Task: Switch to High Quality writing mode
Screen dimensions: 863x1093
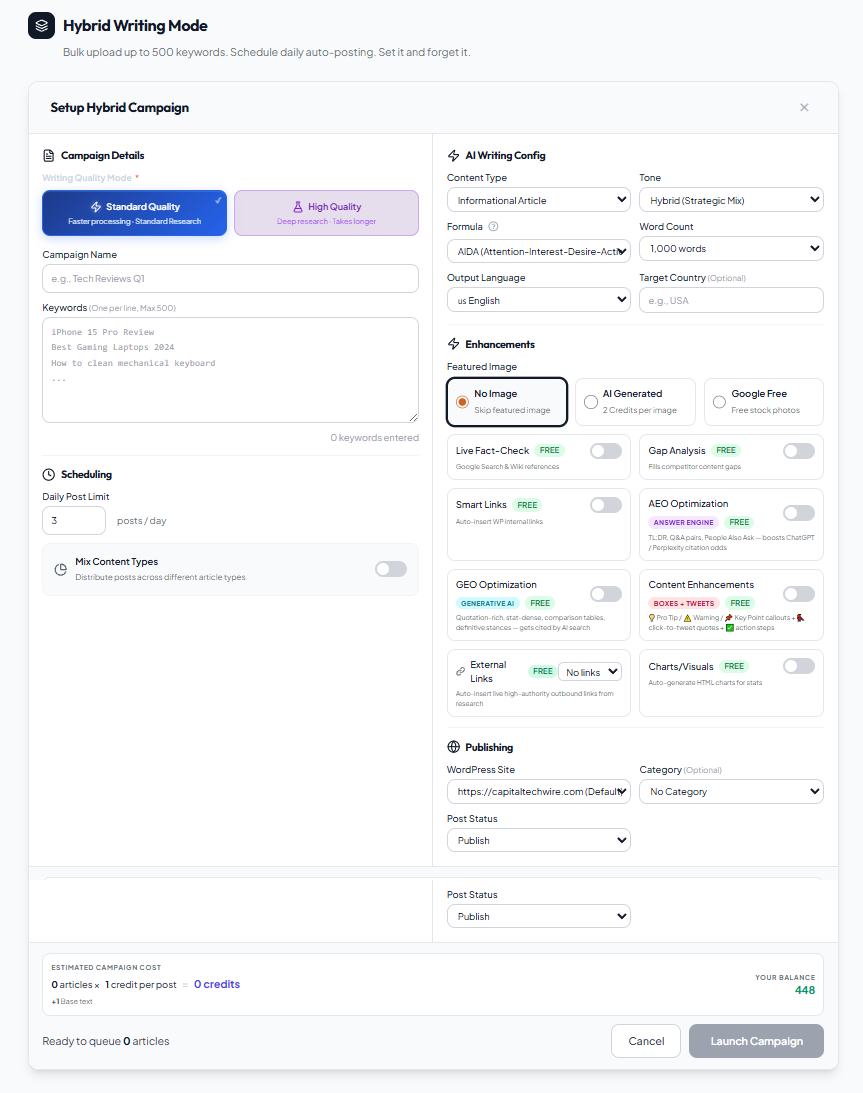Action: 326,213
